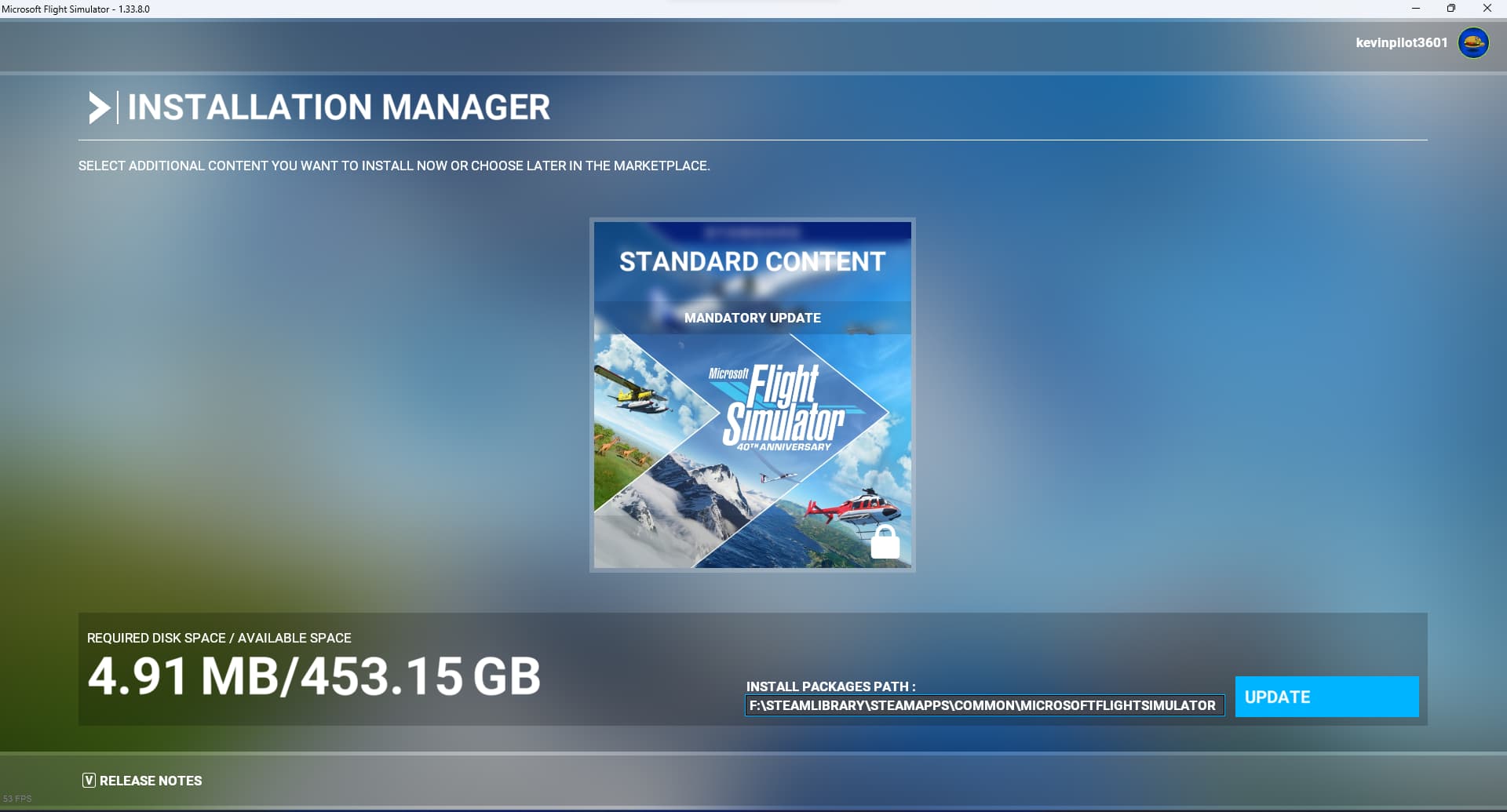
Task: Click the 53 FPS counter
Action: click(17, 799)
